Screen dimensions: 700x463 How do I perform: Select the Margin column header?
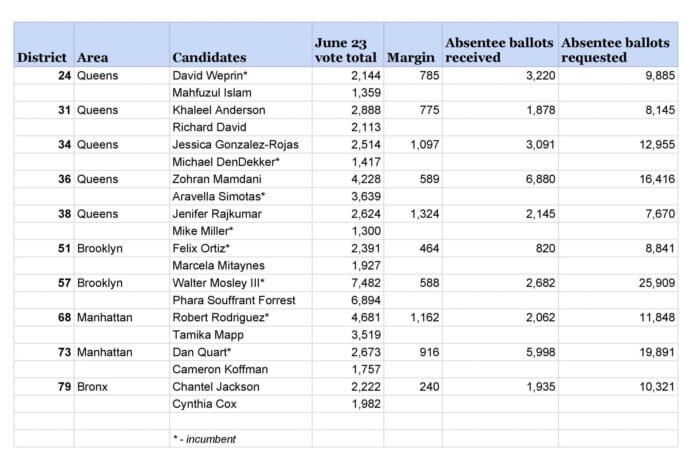pyautogui.click(x=413, y=45)
